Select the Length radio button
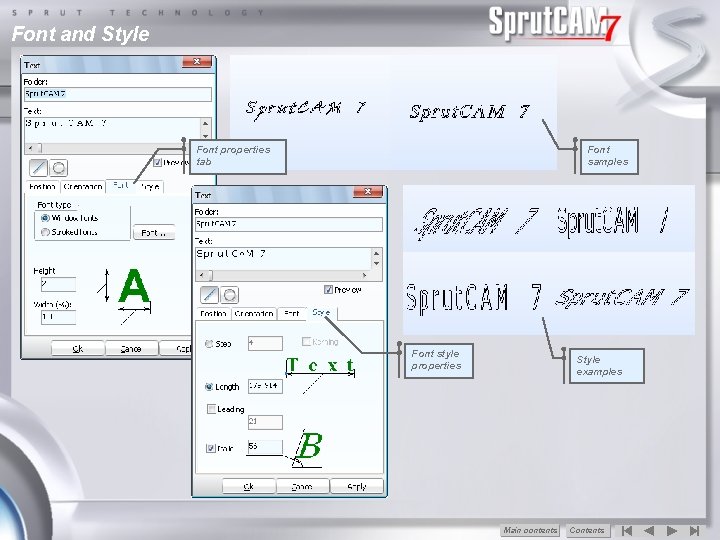 pos(209,387)
